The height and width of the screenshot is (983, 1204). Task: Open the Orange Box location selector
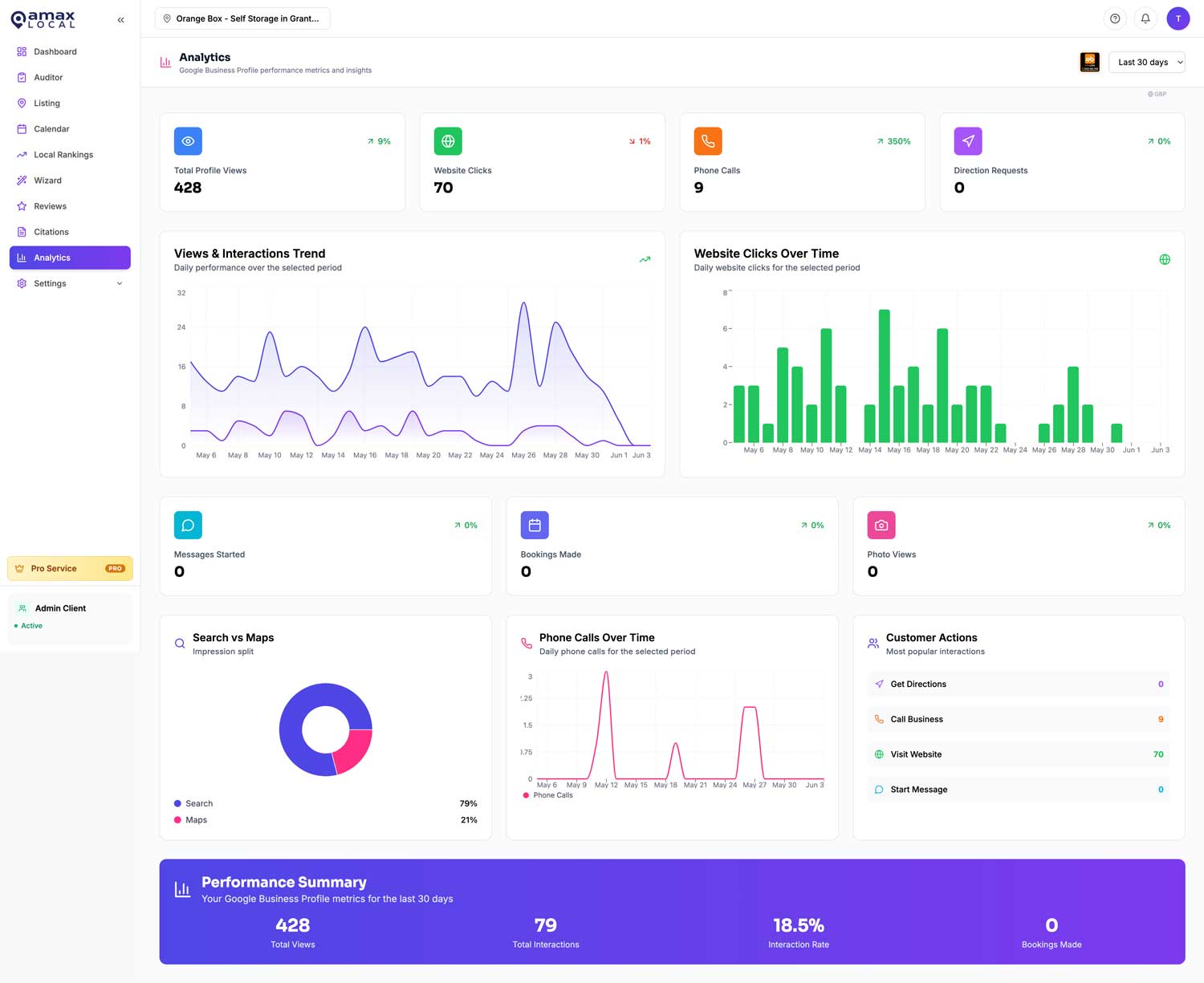tap(242, 18)
